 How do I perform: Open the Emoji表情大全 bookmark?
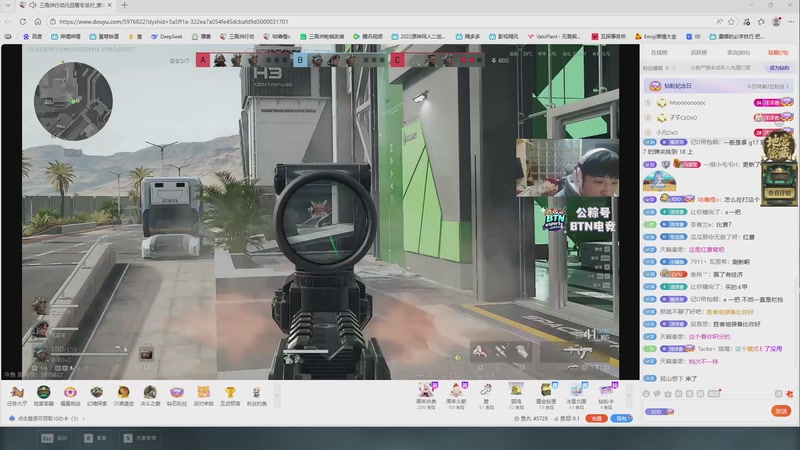[x=656, y=36]
